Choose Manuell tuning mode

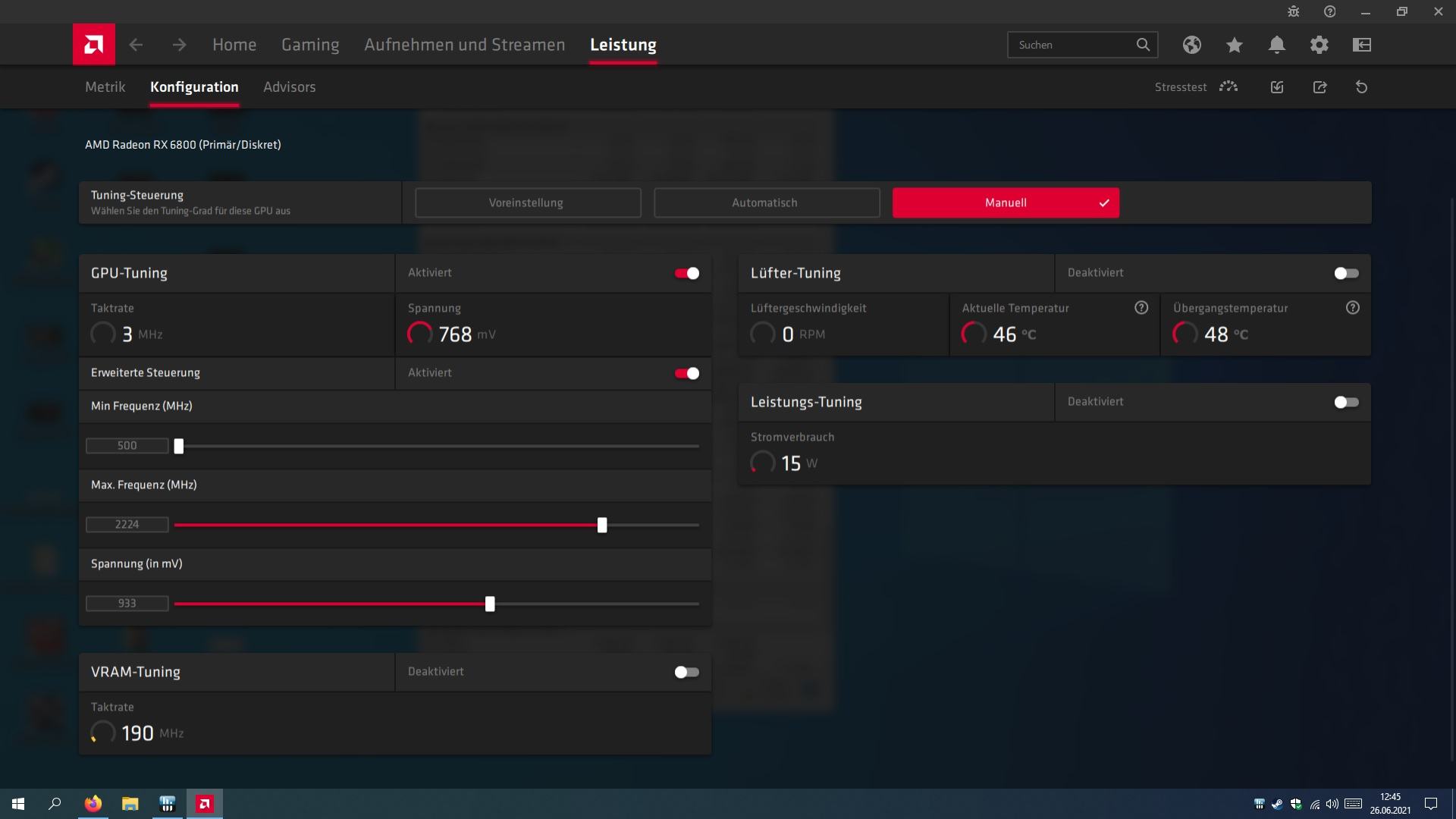coord(1006,202)
